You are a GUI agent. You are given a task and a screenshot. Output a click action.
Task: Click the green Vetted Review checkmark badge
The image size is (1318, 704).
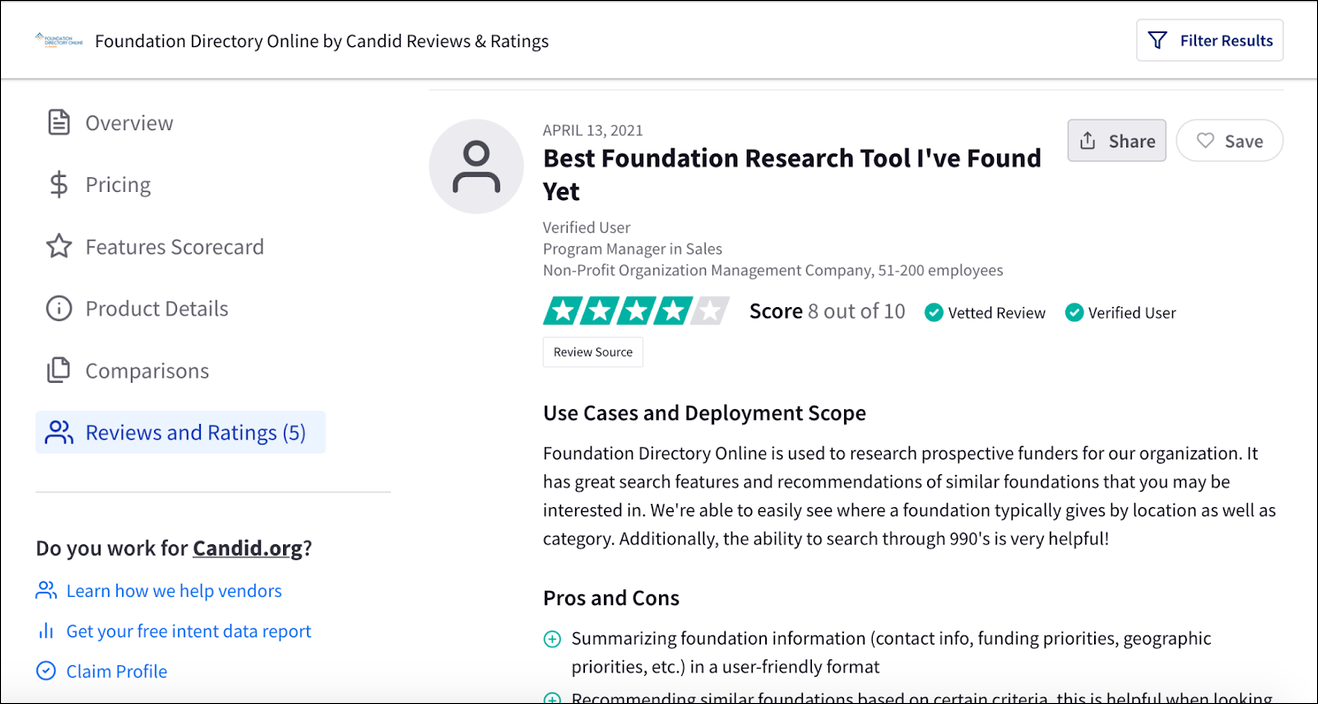[x=934, y=312]
